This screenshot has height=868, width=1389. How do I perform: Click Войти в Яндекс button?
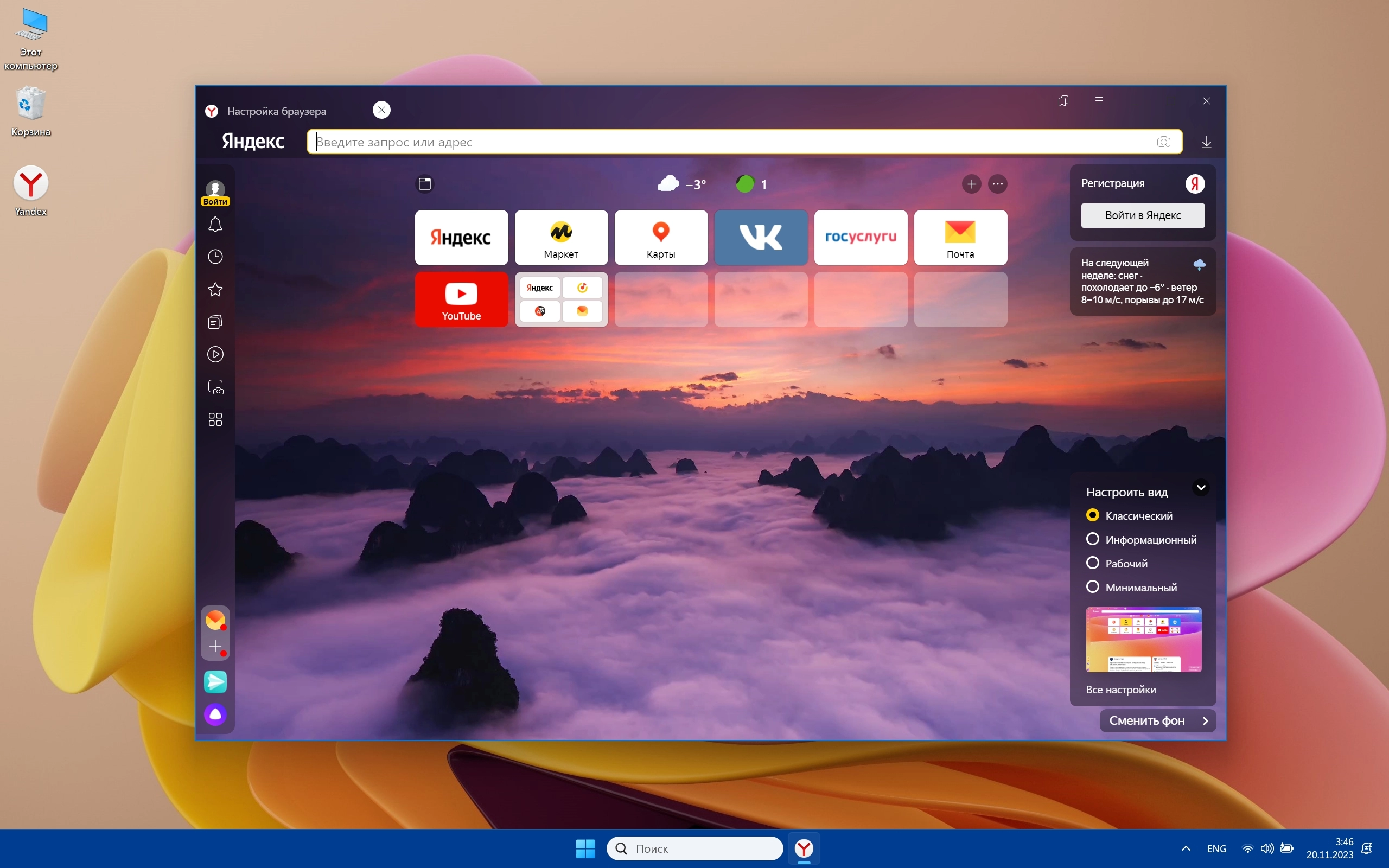click(x=1142, y=216)
